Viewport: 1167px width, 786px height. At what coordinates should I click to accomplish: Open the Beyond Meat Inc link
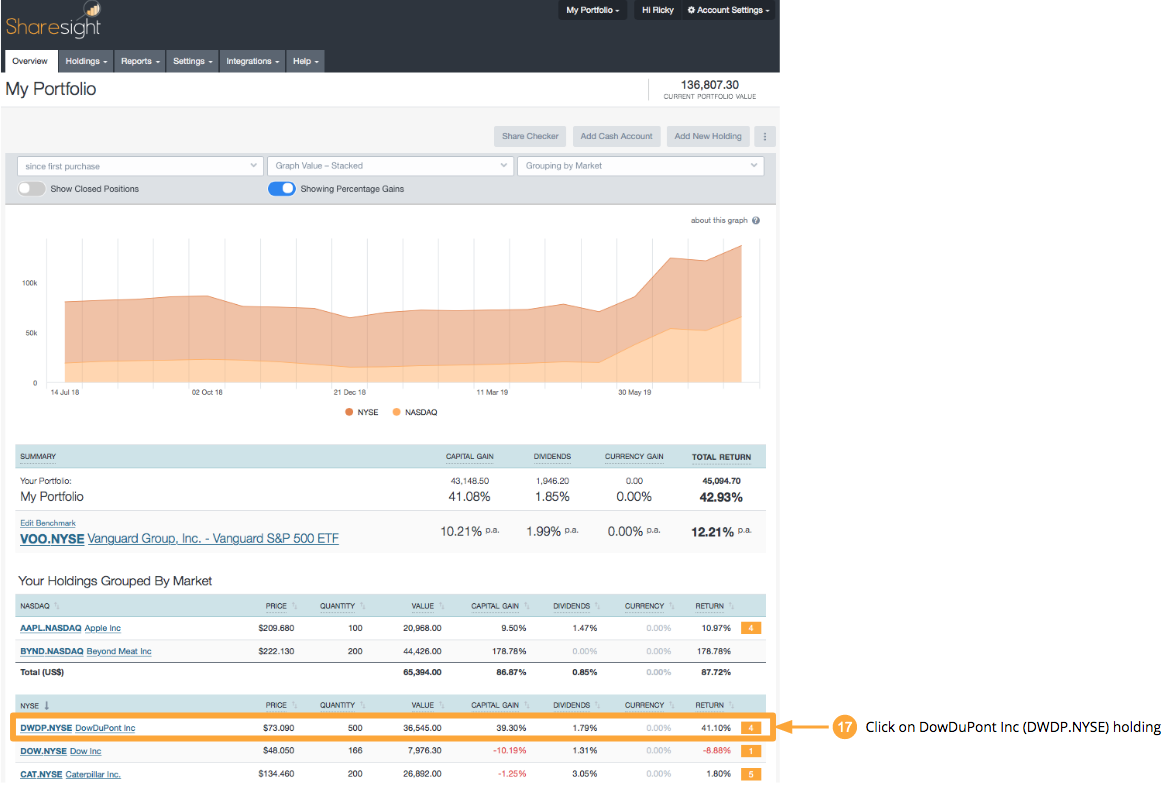(119, 651)
